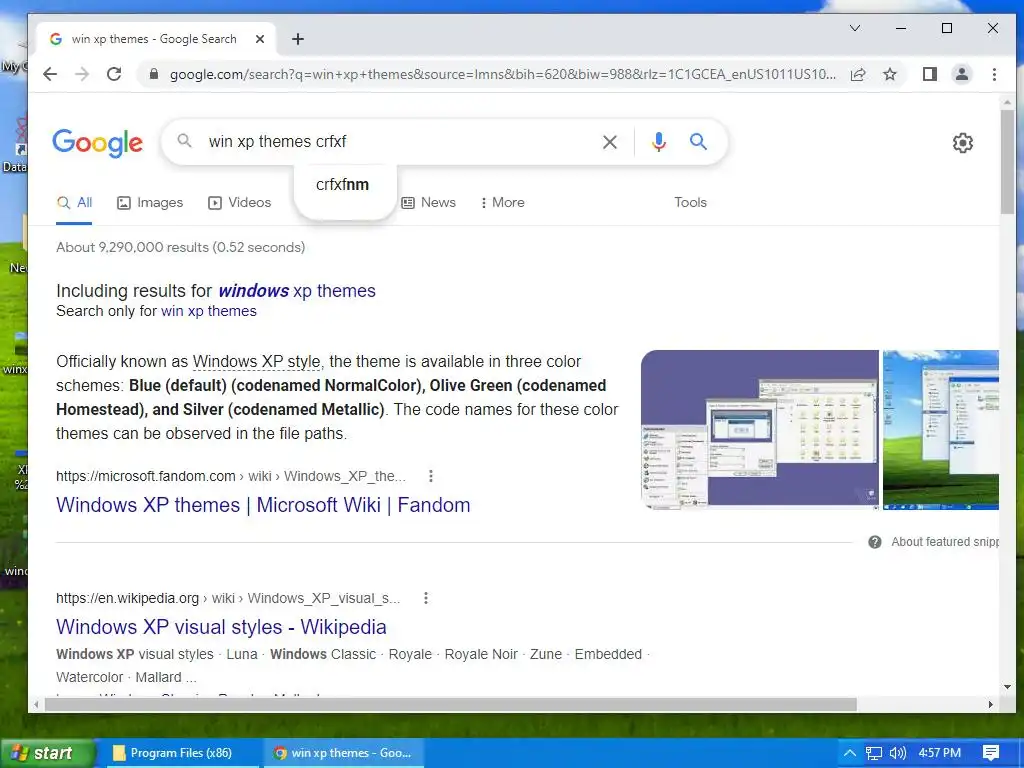Screen dimensions: 1024x768
Task: Submit search with the blue magnifier icon
Action: (698, 141)
